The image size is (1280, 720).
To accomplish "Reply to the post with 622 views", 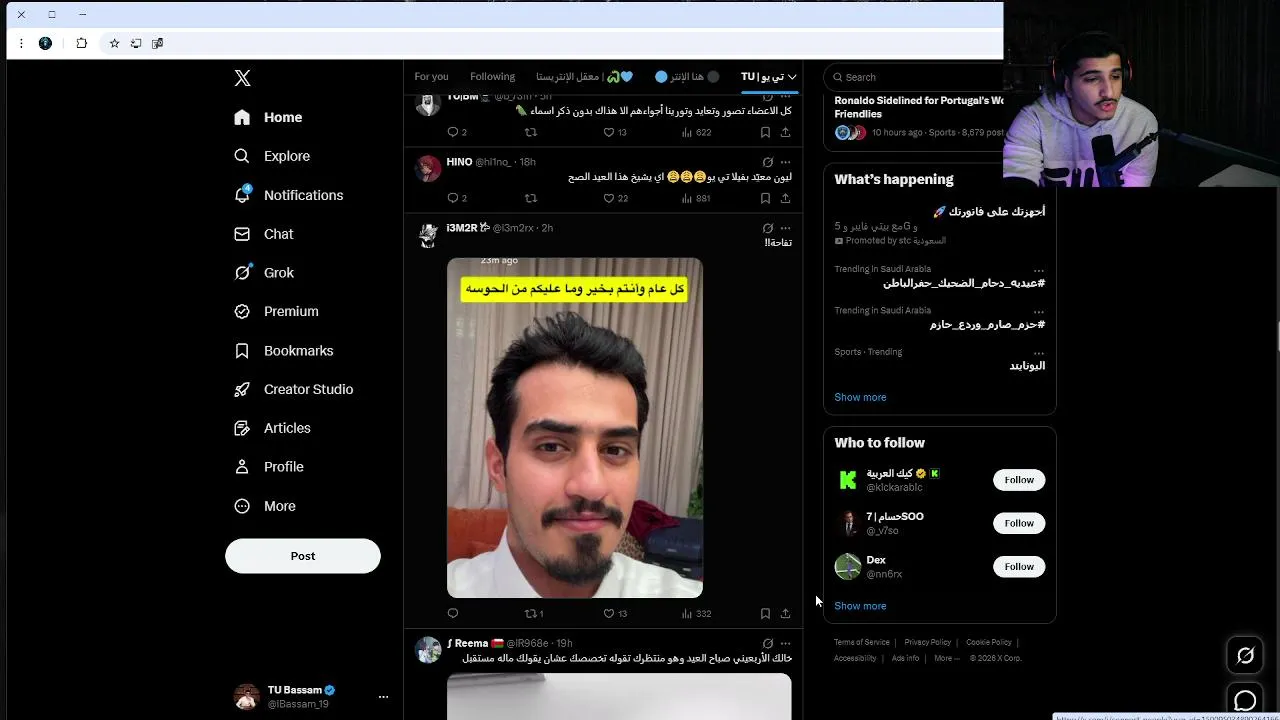I will [456, 132].
